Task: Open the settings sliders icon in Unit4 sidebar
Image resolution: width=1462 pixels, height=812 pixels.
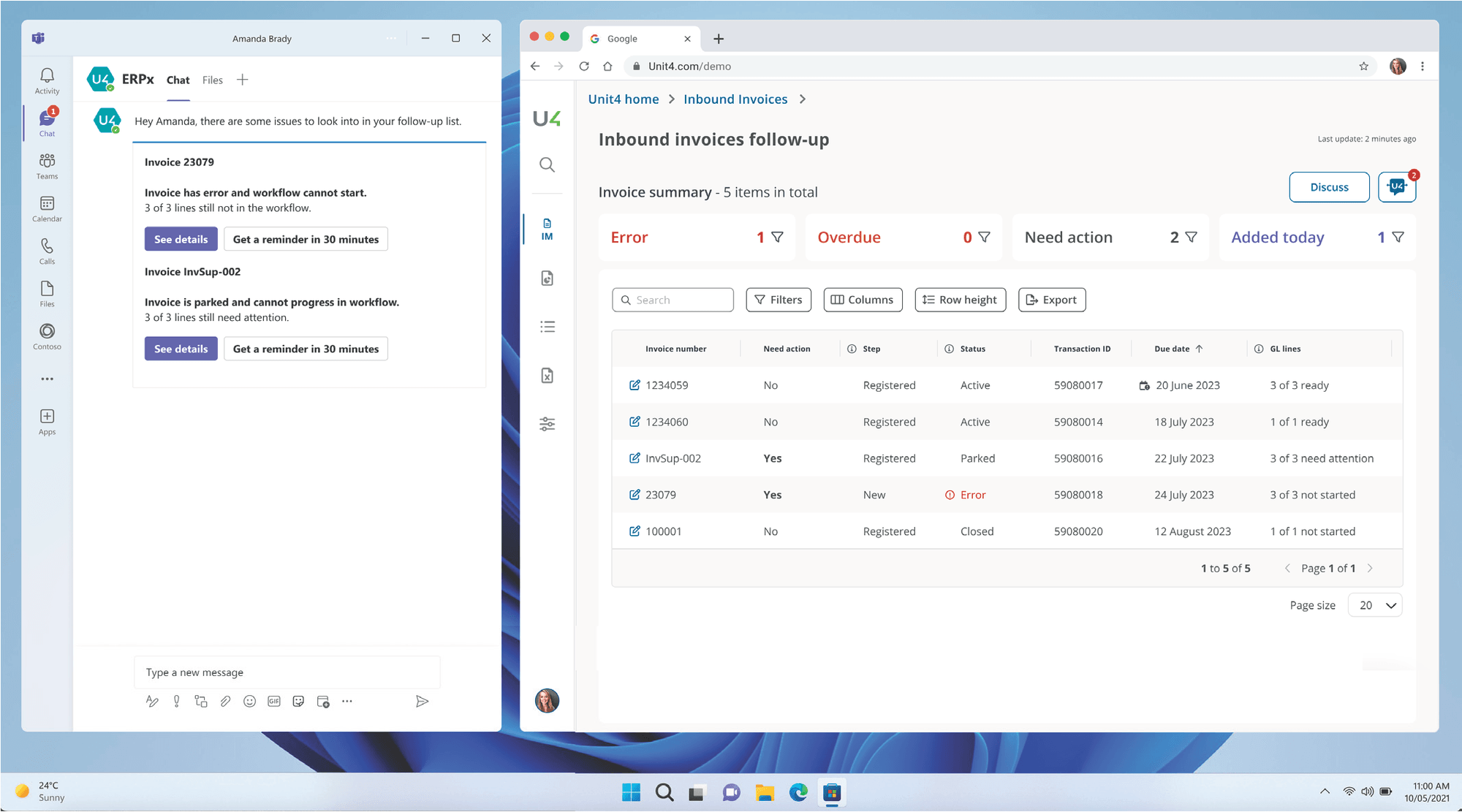Action: (547, 424)
